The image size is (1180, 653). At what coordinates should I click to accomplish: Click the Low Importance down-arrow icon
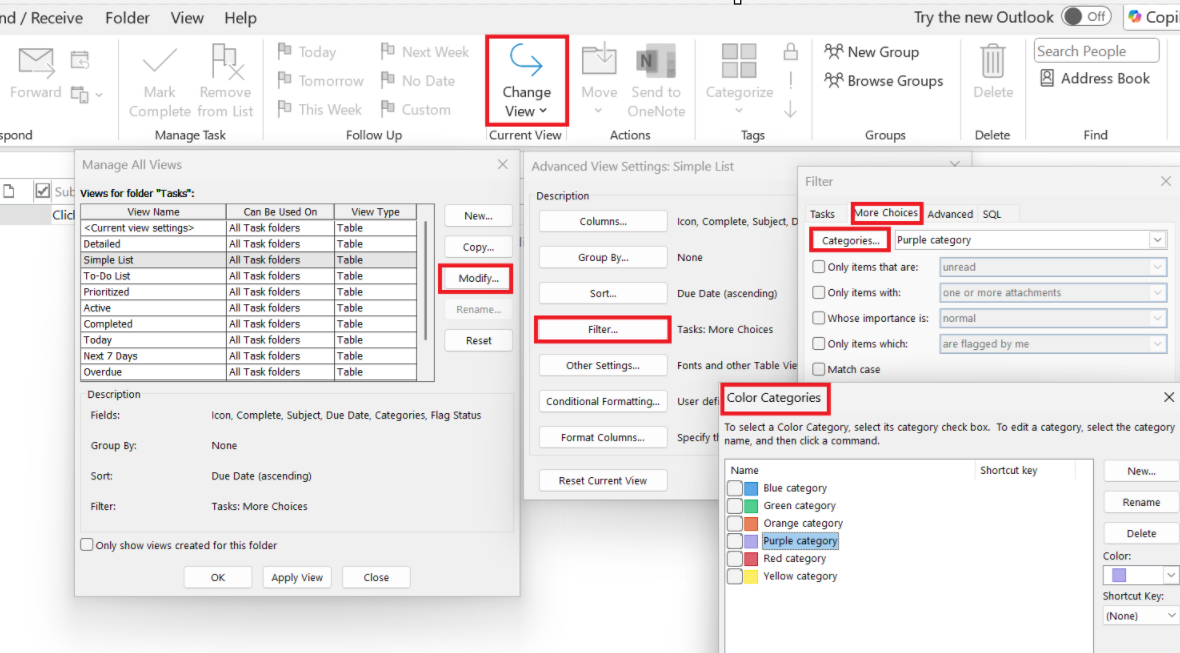[790, 110]
